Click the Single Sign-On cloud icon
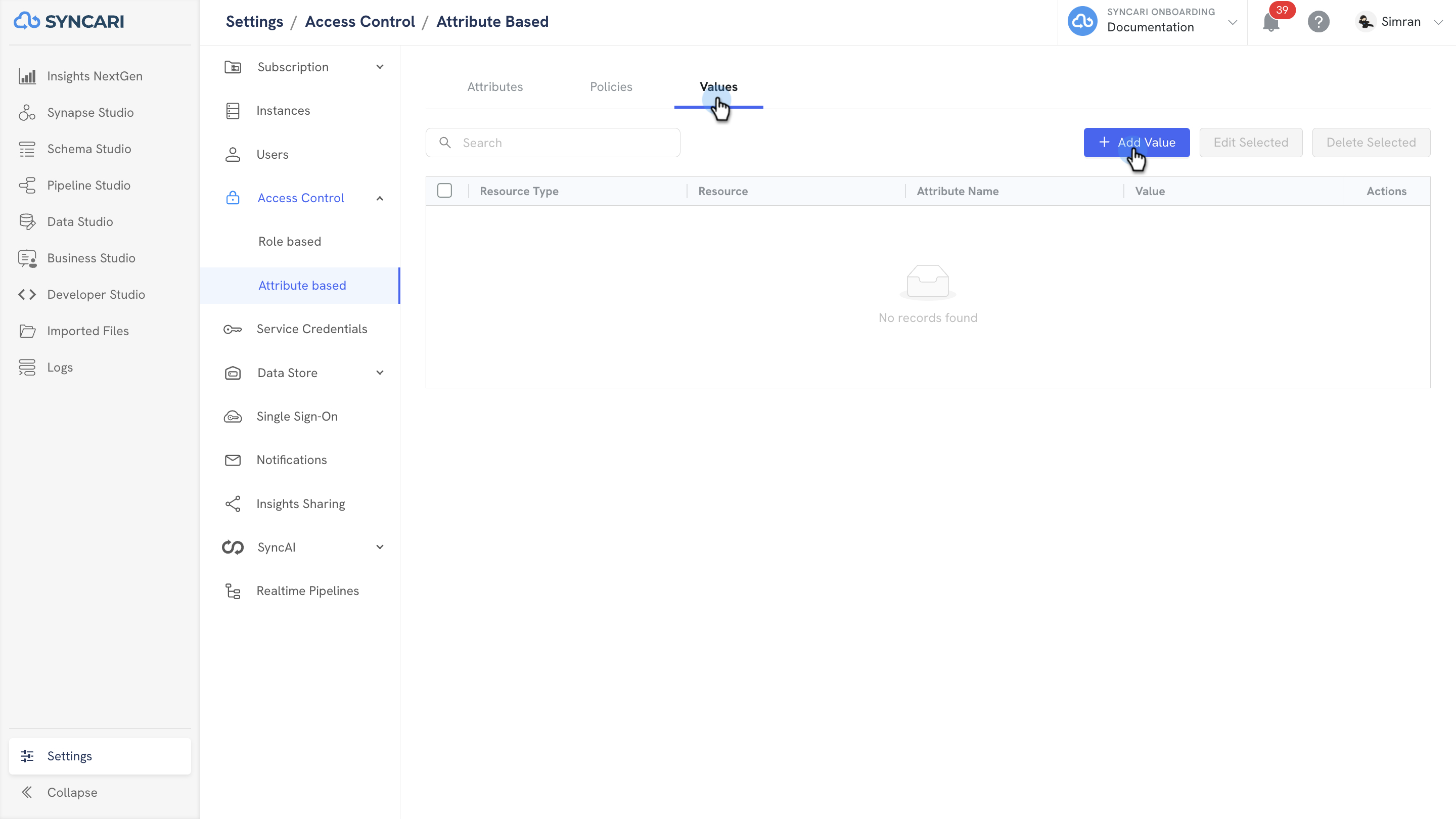 233,417
